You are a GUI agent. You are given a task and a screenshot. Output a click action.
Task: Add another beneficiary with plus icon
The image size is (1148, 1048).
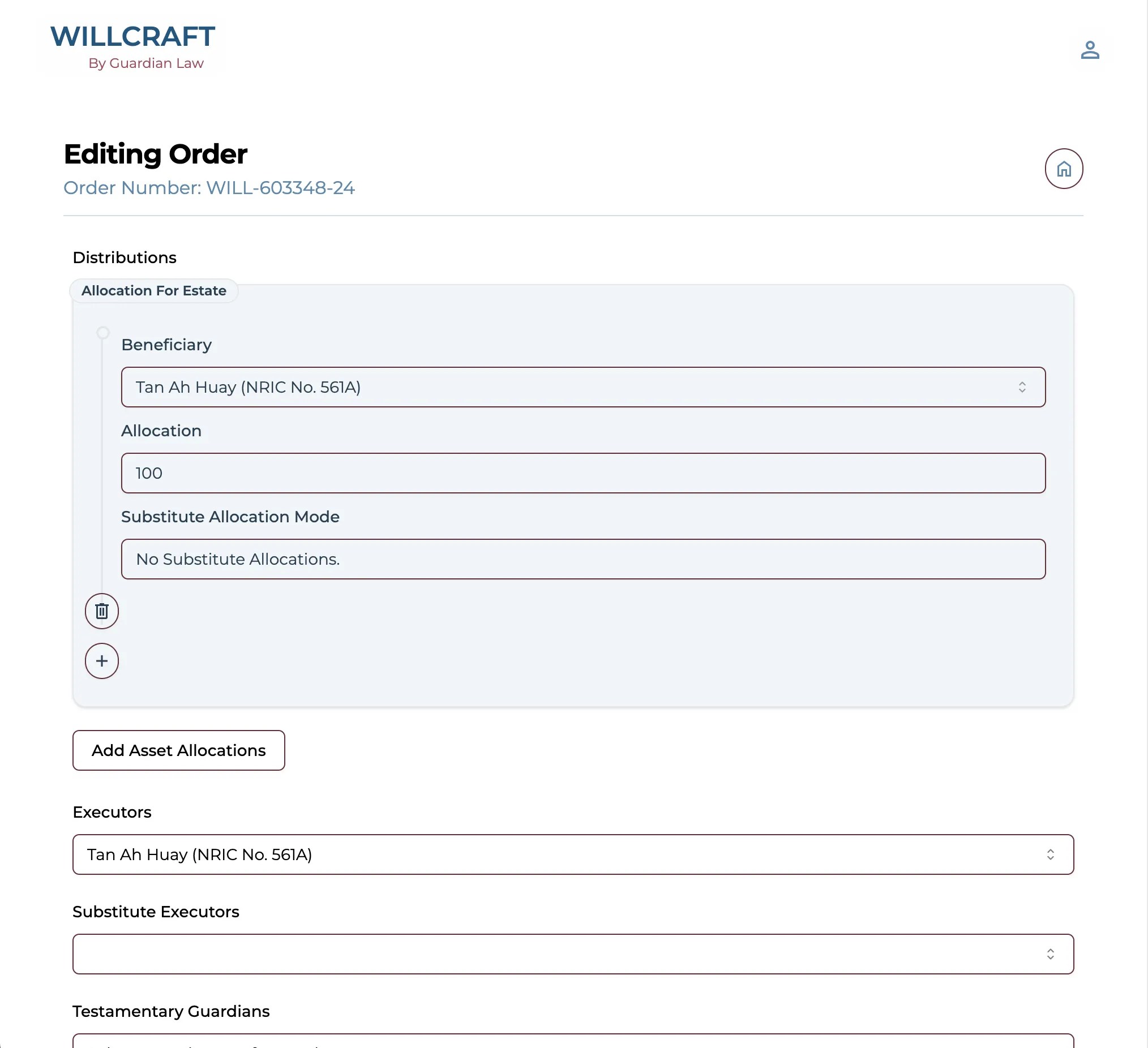click(x=102, y=660)
